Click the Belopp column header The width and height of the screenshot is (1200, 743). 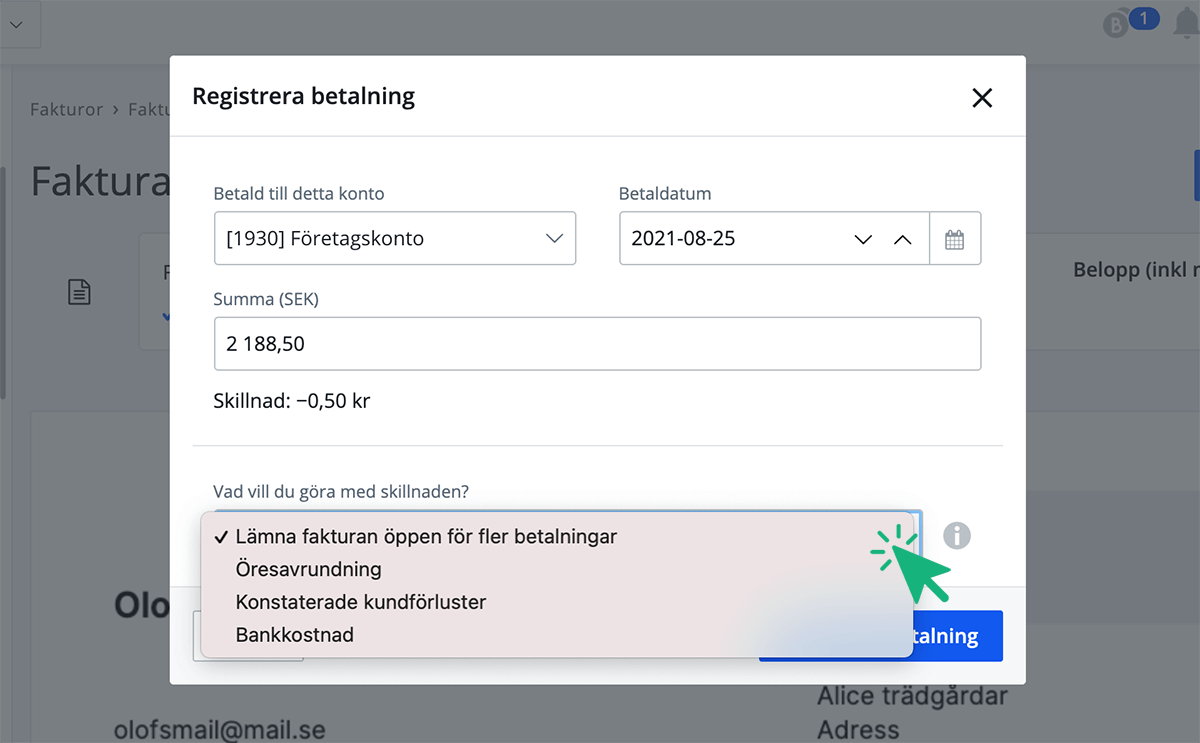1135,270
